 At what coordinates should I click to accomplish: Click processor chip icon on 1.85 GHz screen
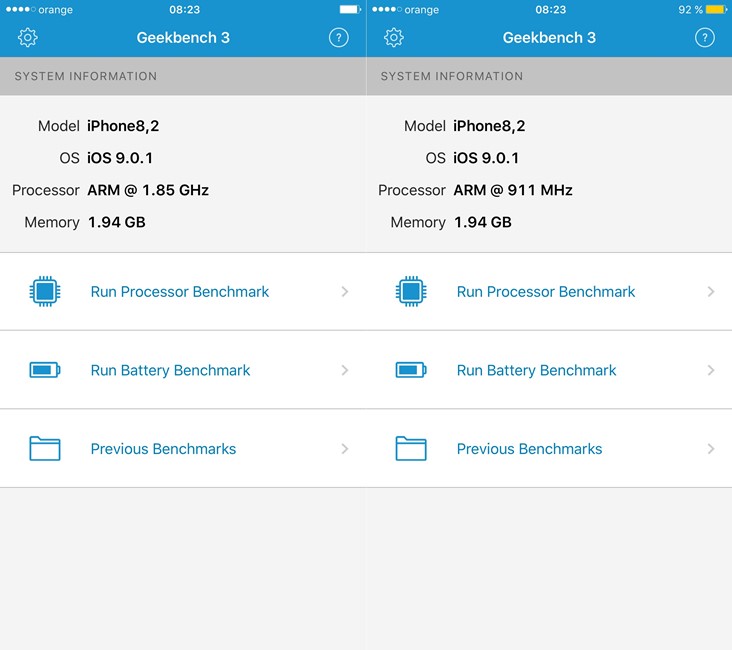click(45, 292)
